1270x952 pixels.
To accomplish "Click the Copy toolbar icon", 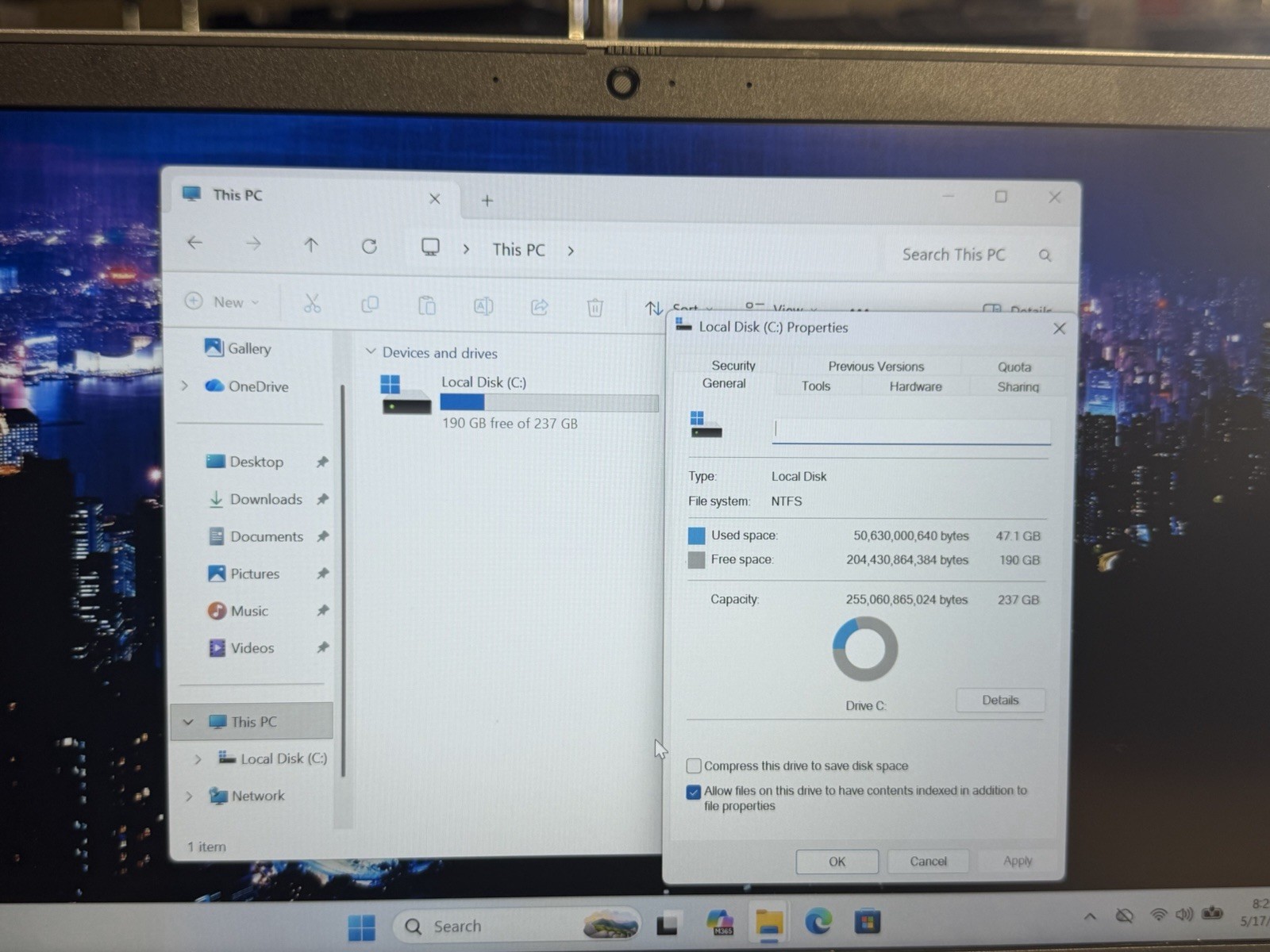I will tap(370, 305).
